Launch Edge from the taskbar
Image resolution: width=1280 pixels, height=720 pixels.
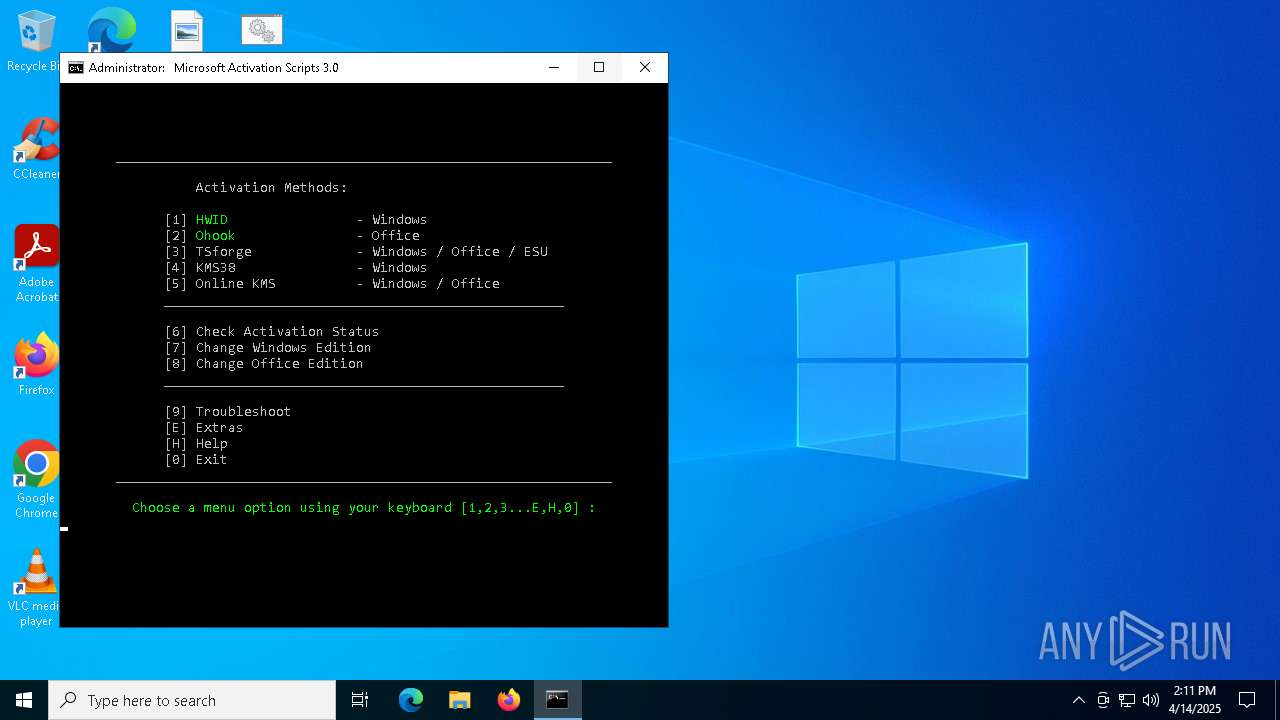click(411, 700)
